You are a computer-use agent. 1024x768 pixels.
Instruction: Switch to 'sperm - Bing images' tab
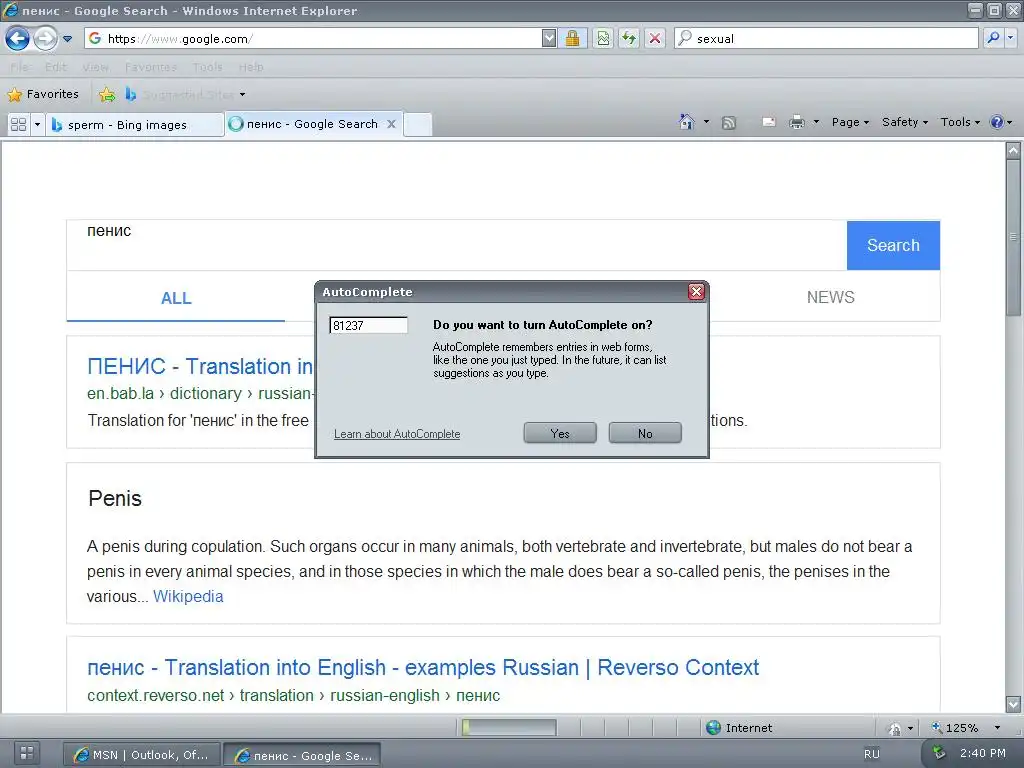point(135,124)
